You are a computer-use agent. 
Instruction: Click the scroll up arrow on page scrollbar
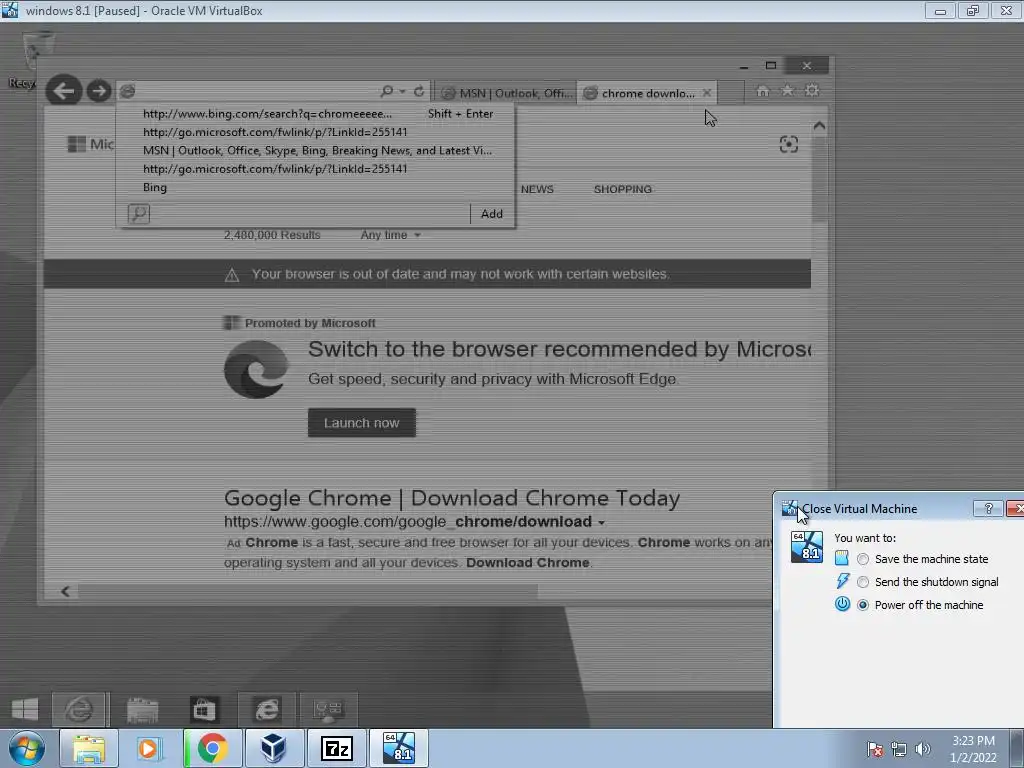(x=820, y=125)
